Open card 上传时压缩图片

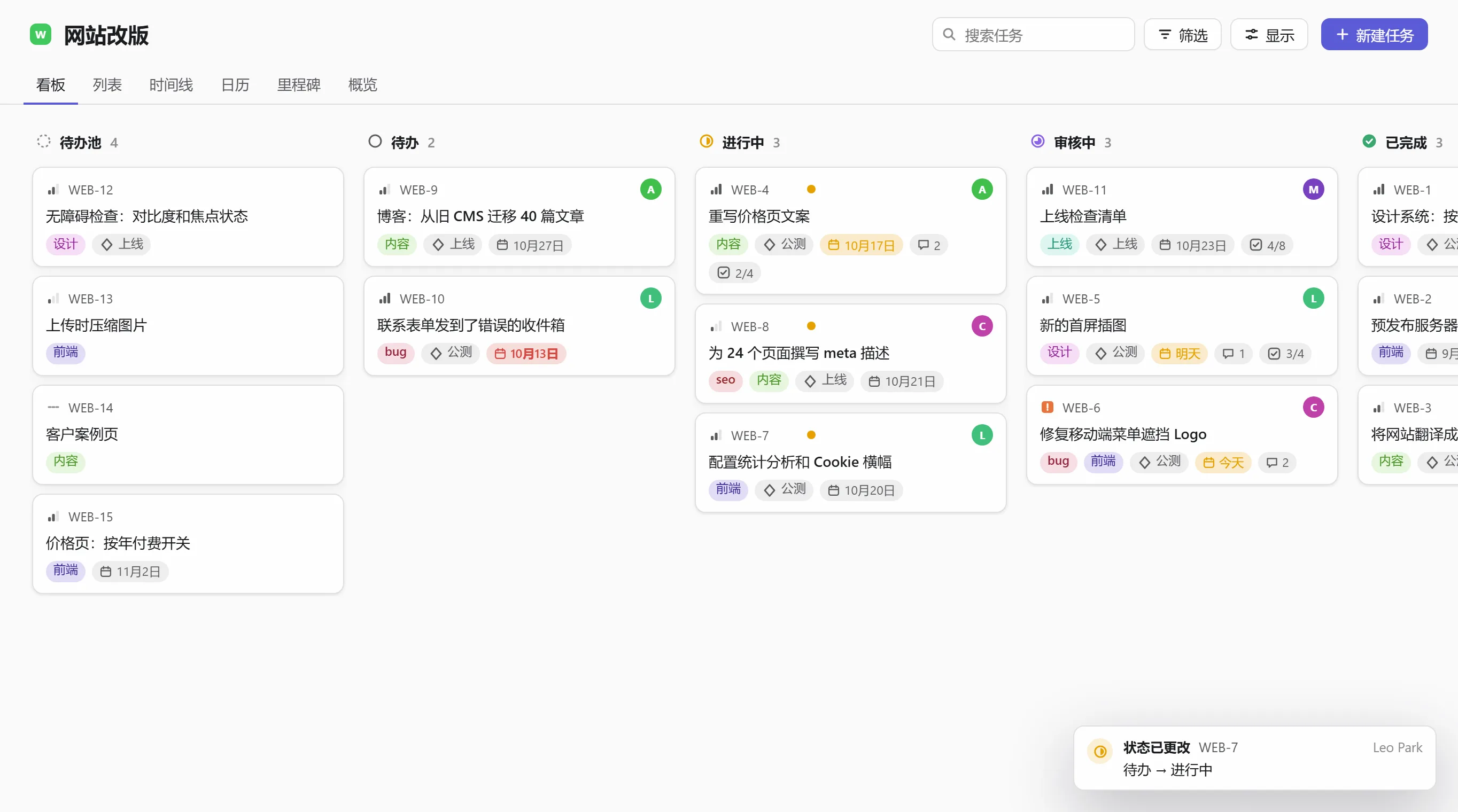(x=188, y=325)
